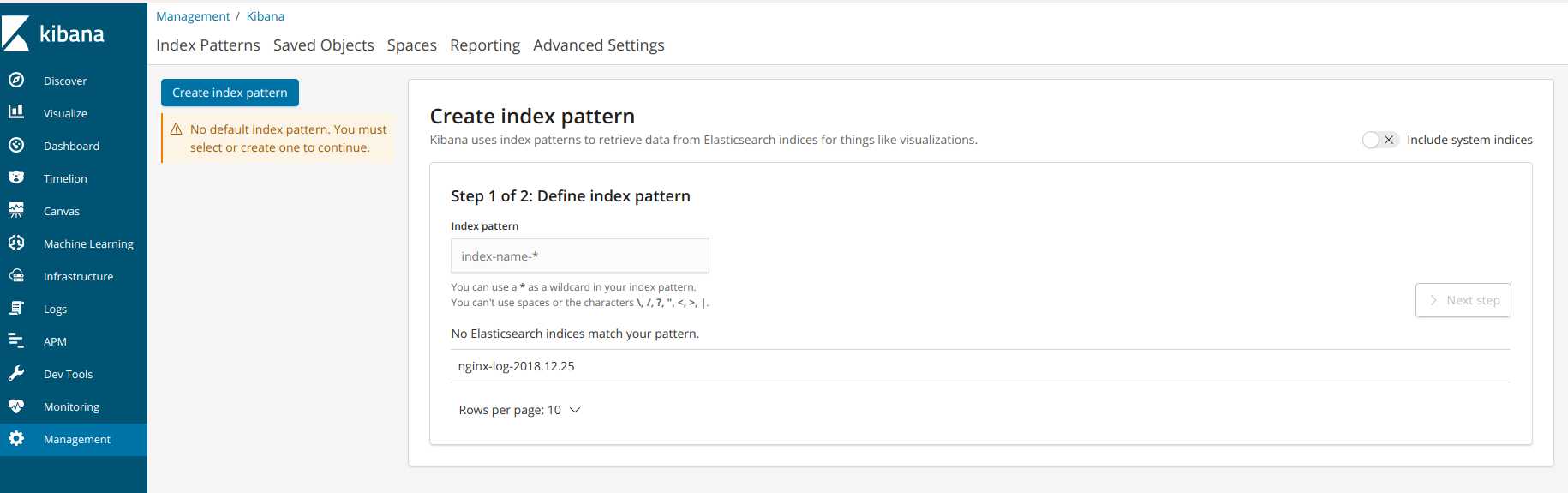The width and height of the screenshot is (1568, 493).
Task: Follow the Management breadcrumb link
Action: [193, 16]
